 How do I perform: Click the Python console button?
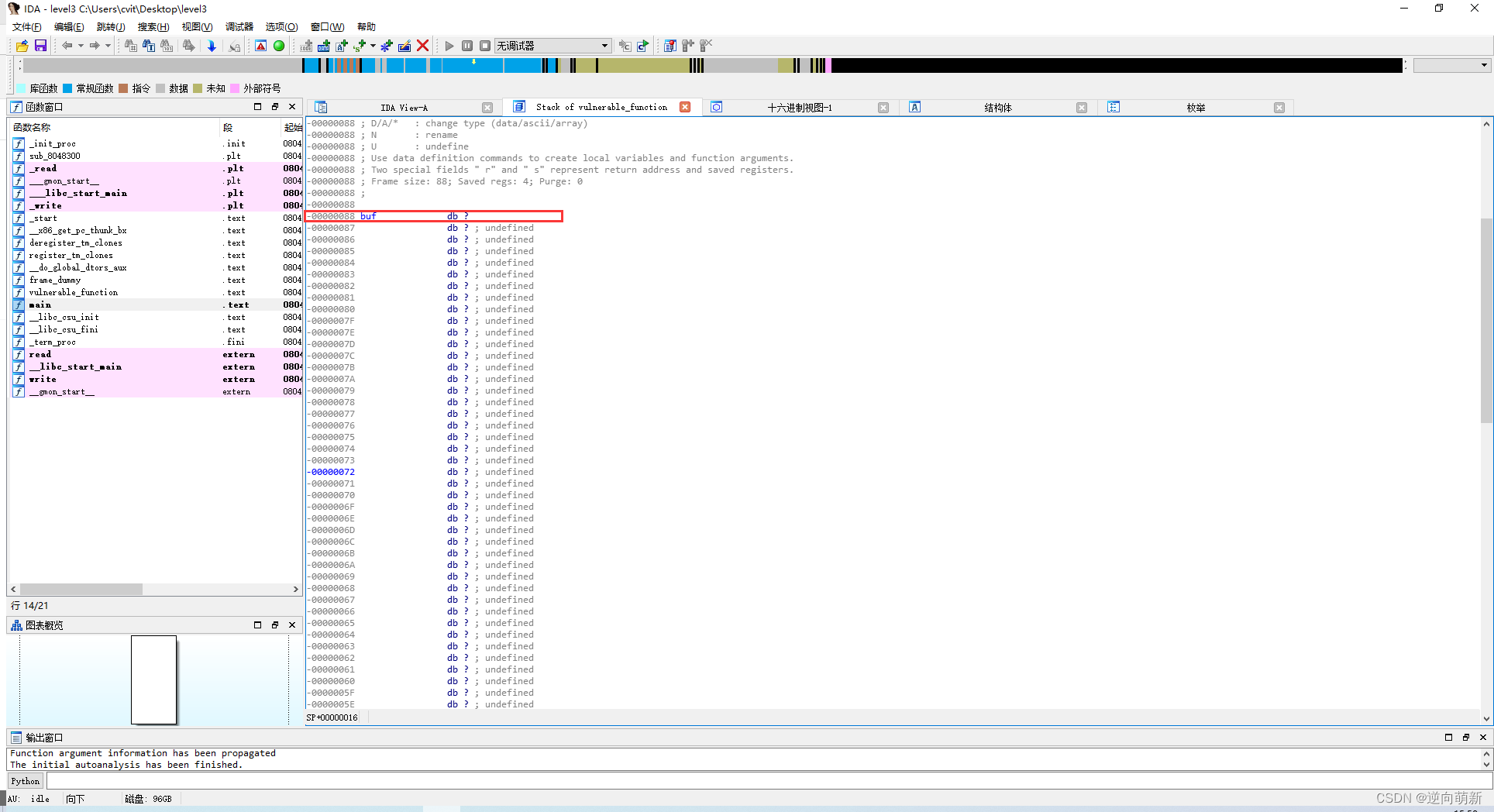[x=25, y=781]
